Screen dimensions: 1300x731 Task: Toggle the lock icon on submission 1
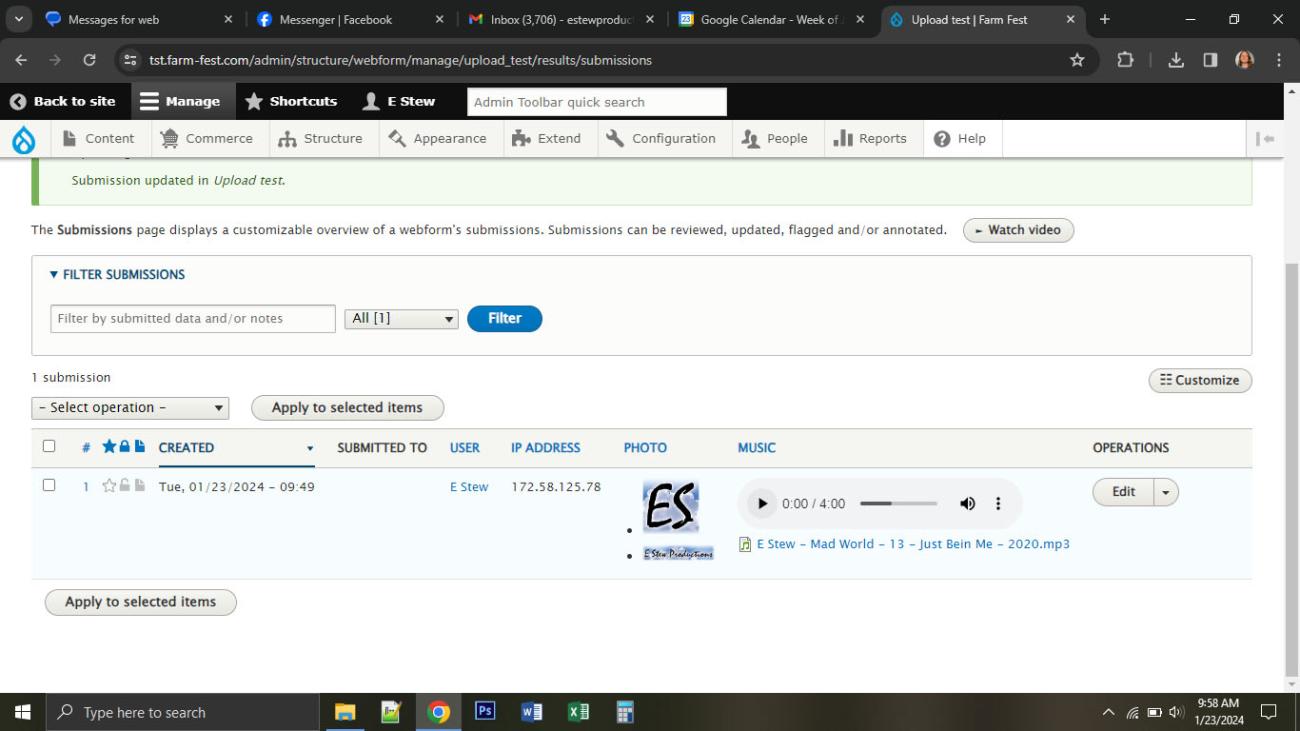[125, 487]
